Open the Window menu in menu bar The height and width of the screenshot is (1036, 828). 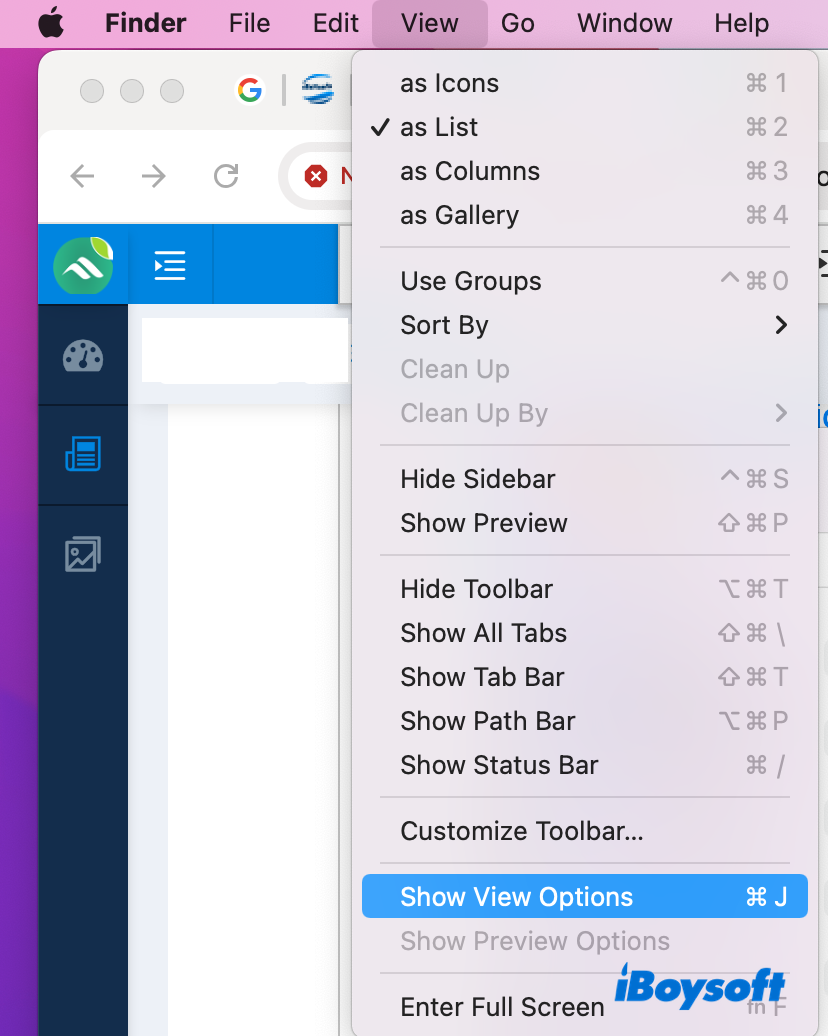pyautogui.click(x=624, y=23)
